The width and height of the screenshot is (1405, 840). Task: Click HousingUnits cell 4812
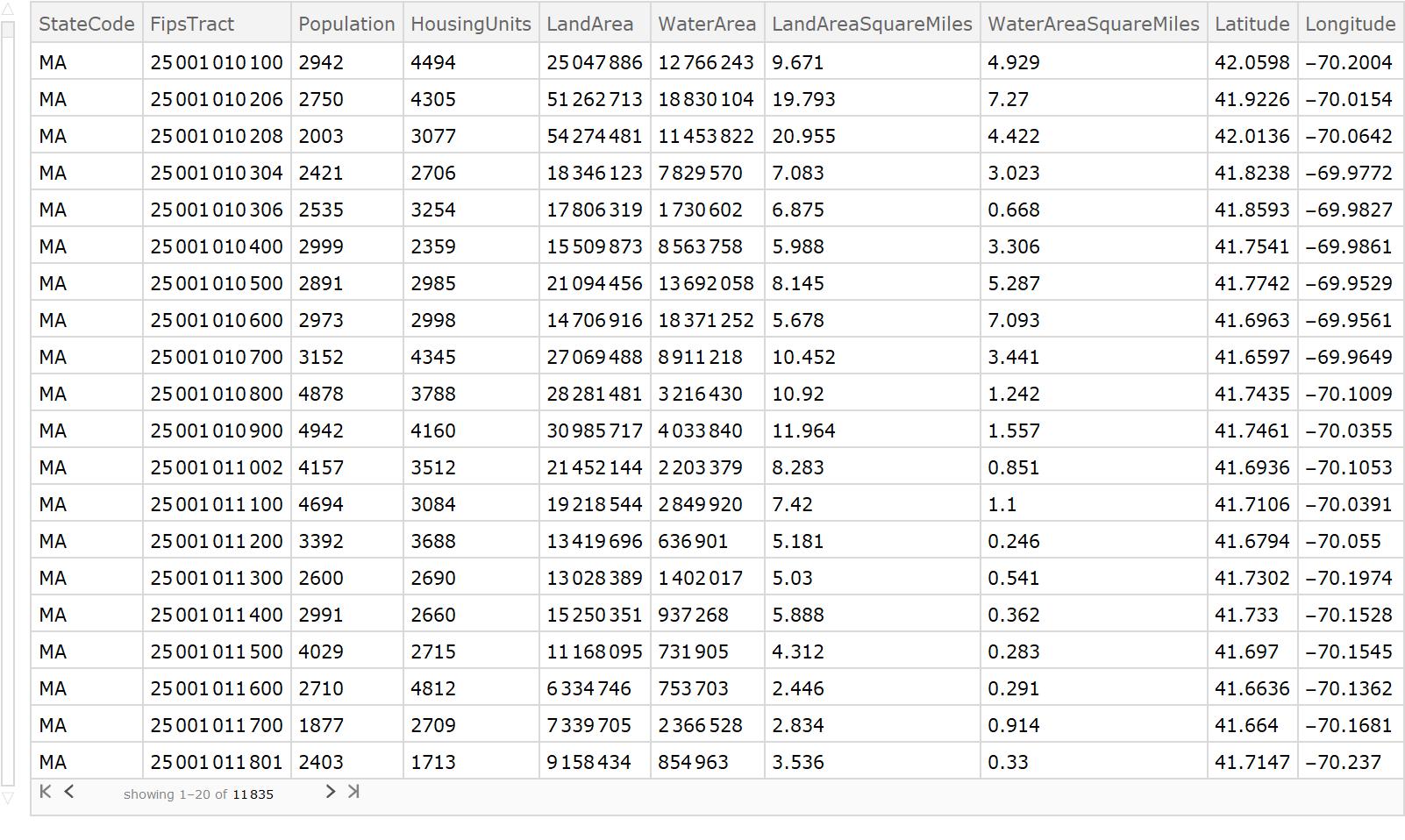(471, 688)
